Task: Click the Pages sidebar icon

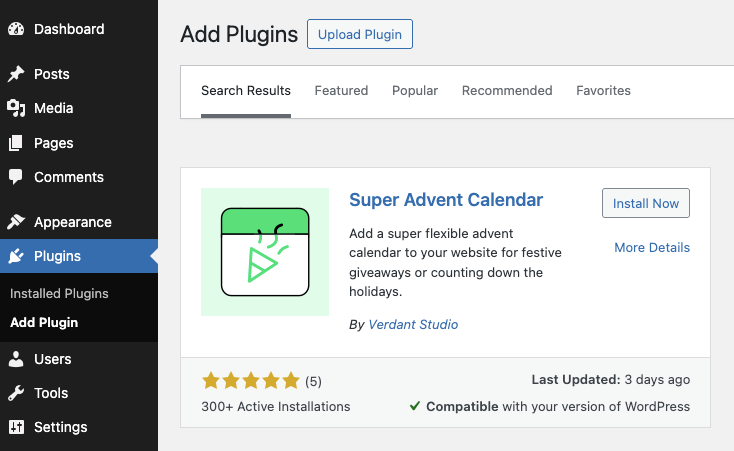Action: (x=16, y=143)
